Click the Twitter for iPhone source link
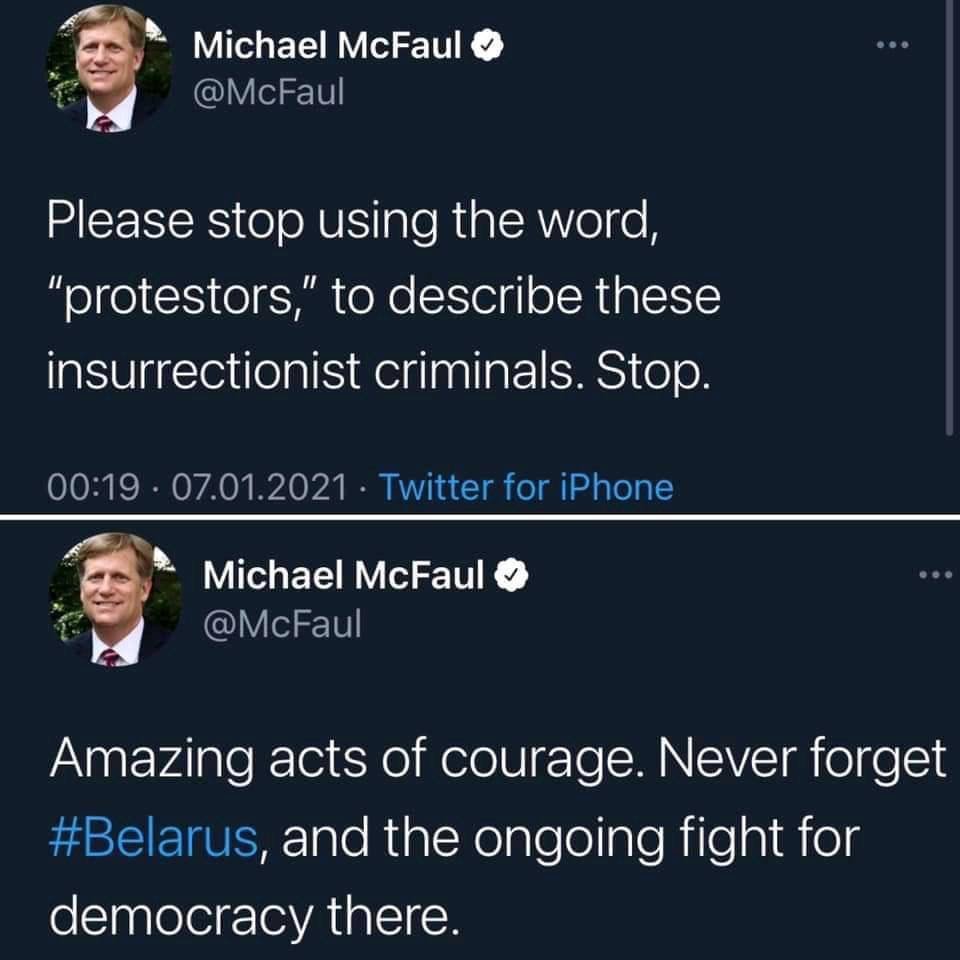Viewport: 960px width, 960px height. tap(526, 488)
